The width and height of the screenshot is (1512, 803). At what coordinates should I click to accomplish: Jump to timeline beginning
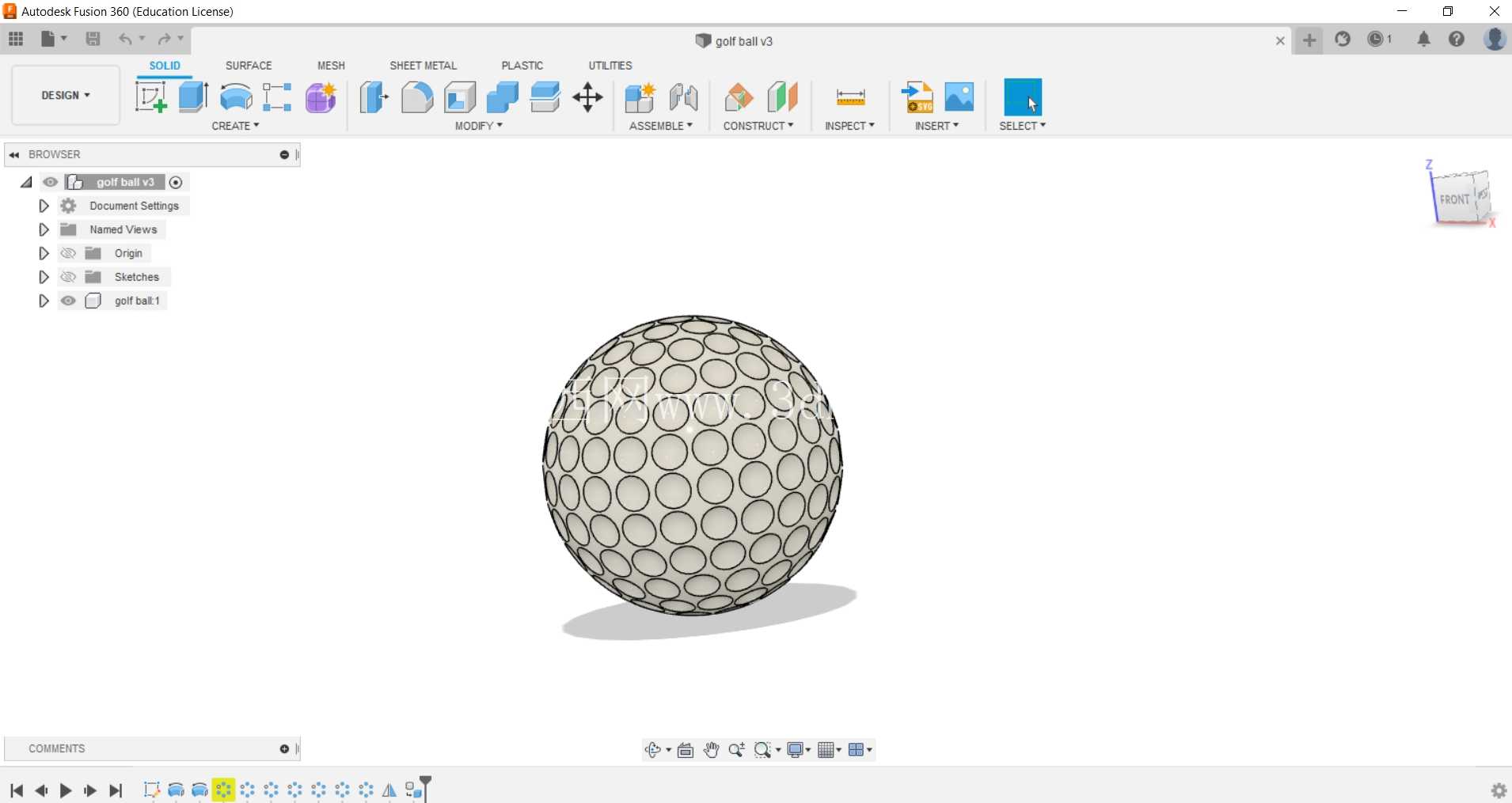[17, 790]
